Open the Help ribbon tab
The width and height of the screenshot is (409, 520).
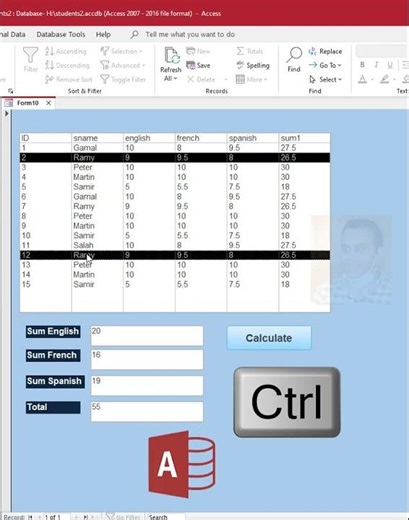[x=103, y=34]
